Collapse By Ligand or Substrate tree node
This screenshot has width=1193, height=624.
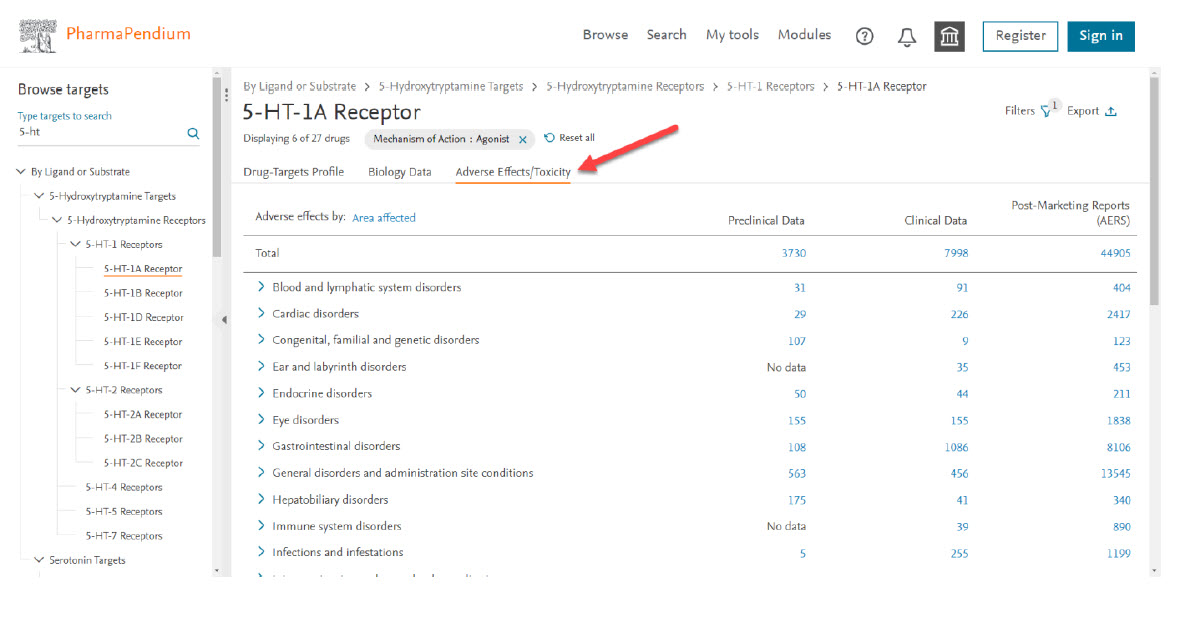tap(21, 172)
